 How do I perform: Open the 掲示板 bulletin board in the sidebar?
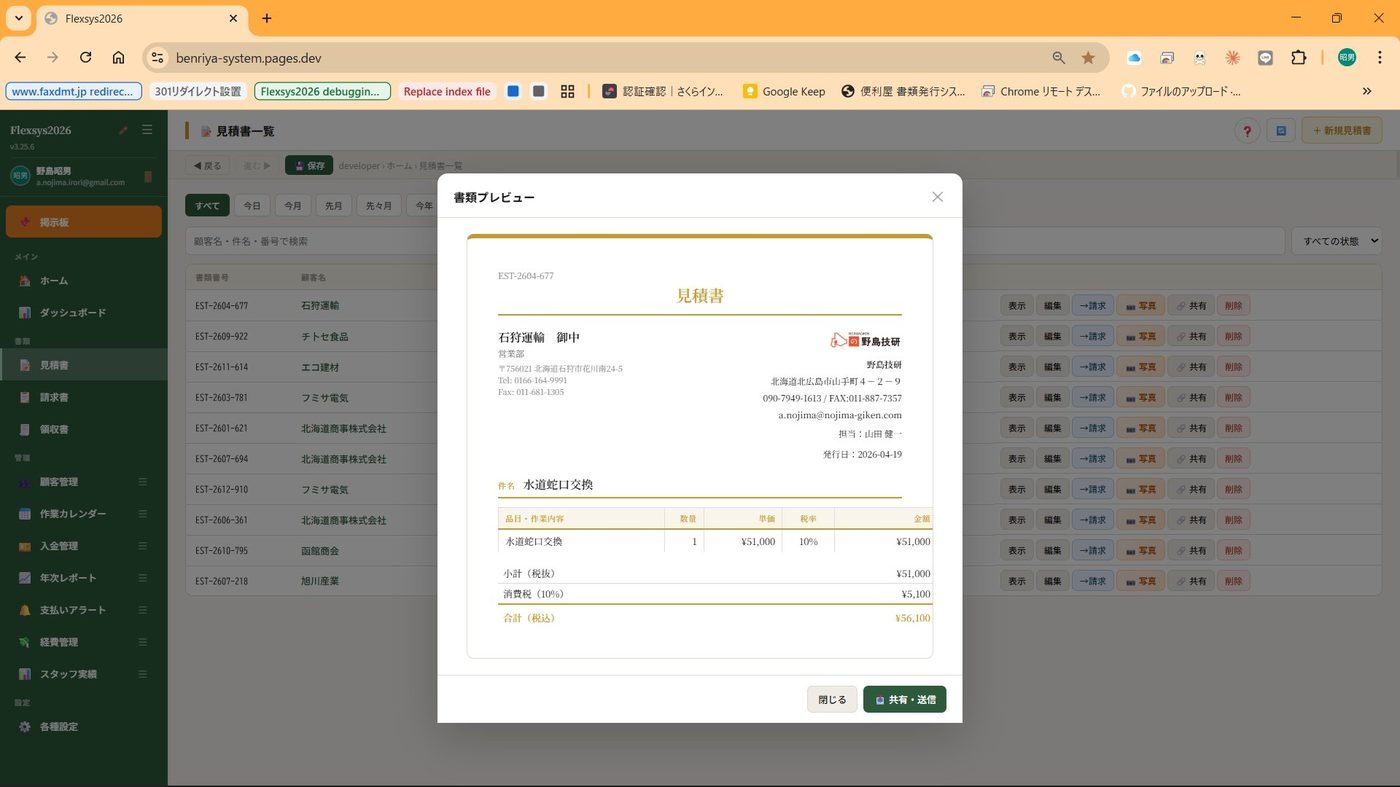[84, 222]
